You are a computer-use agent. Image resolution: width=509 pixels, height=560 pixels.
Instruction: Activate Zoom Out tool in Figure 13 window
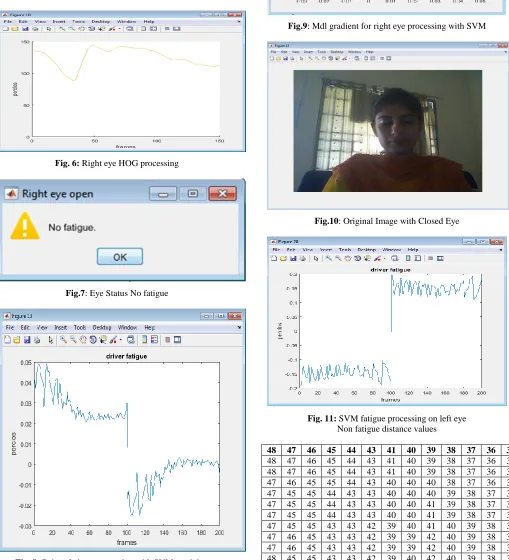(x=73, y=340)
